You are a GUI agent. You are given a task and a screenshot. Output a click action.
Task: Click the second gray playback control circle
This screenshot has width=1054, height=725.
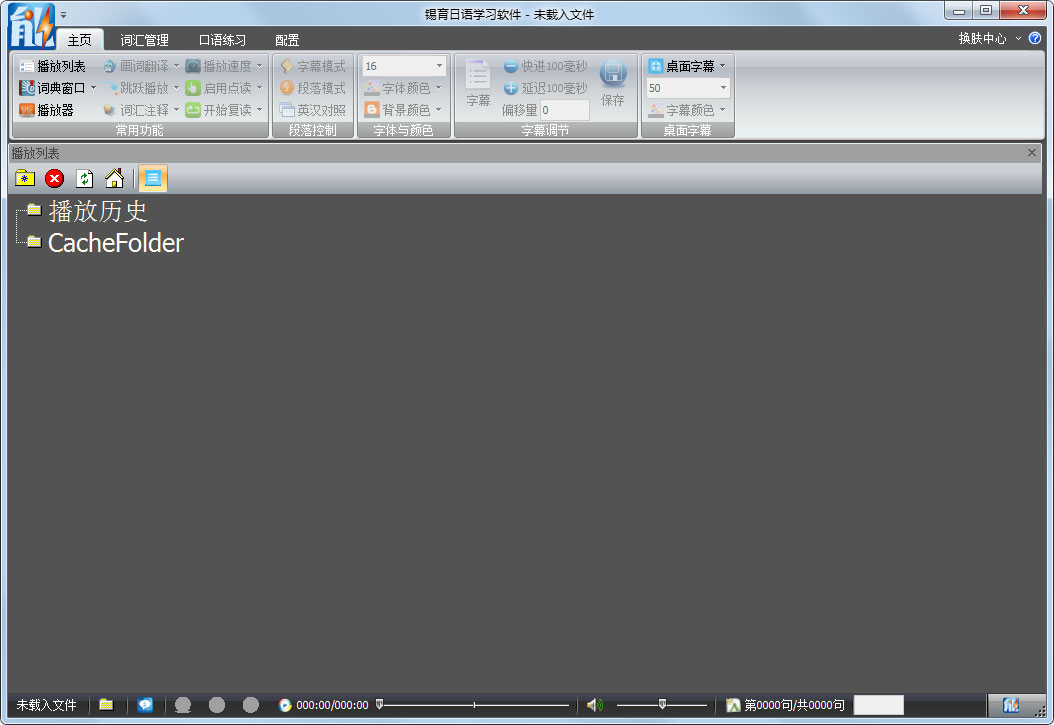[216, 705]
